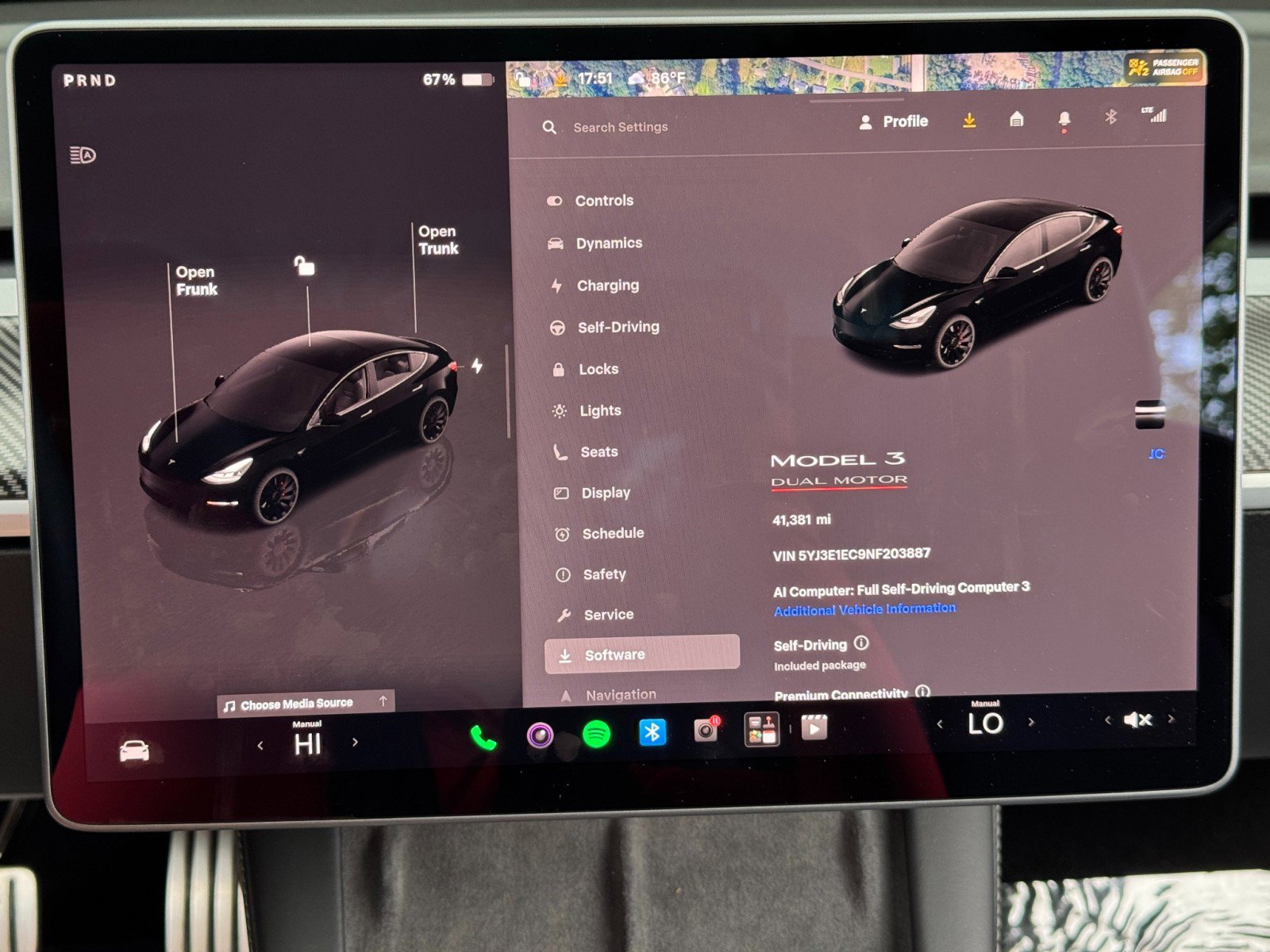This screenshot has height=952, width=1270.
Task: Toggle the auto headlight indicator
Action: click(83, 155)
